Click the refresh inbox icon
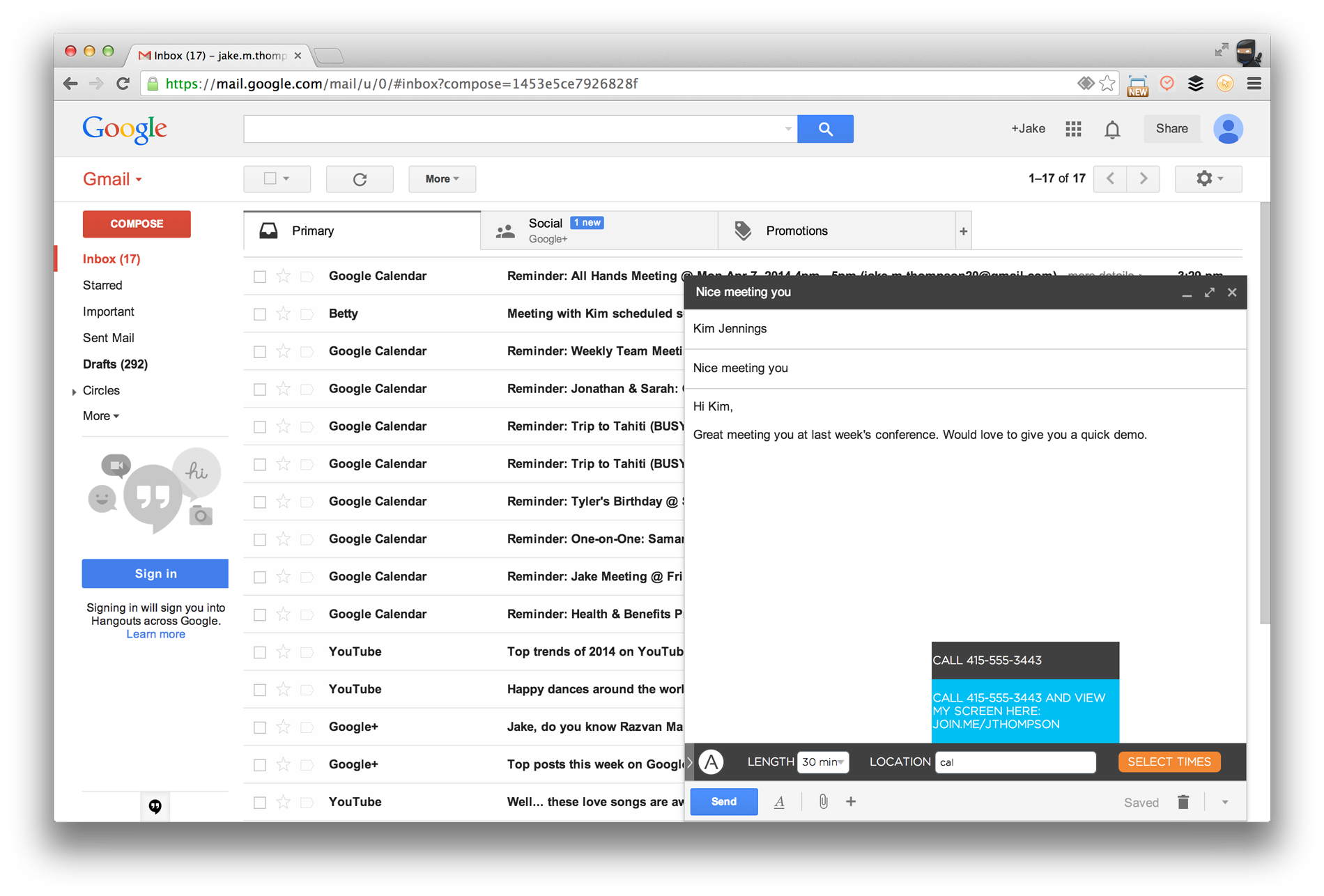This screenshot has height=896, width=1324. [x=360, y=179]
